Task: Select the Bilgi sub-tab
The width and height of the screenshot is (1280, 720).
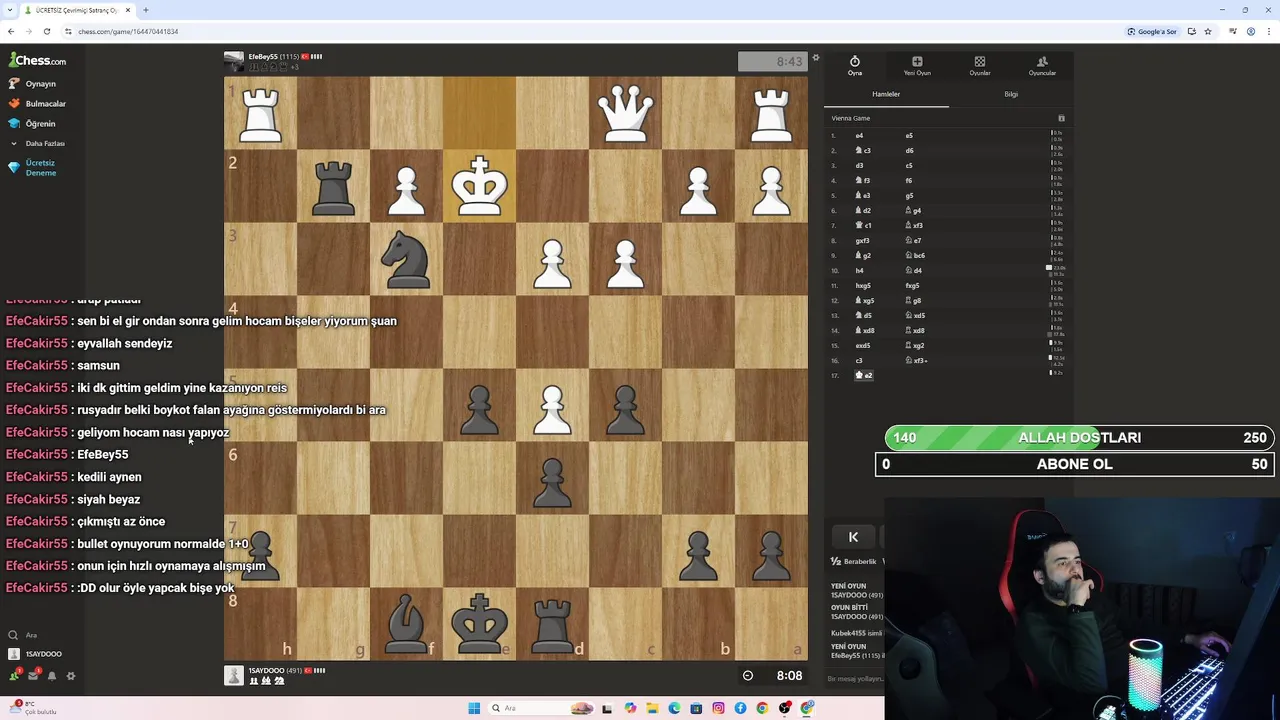Action: pyautogui.click(x=1011, y=94)
